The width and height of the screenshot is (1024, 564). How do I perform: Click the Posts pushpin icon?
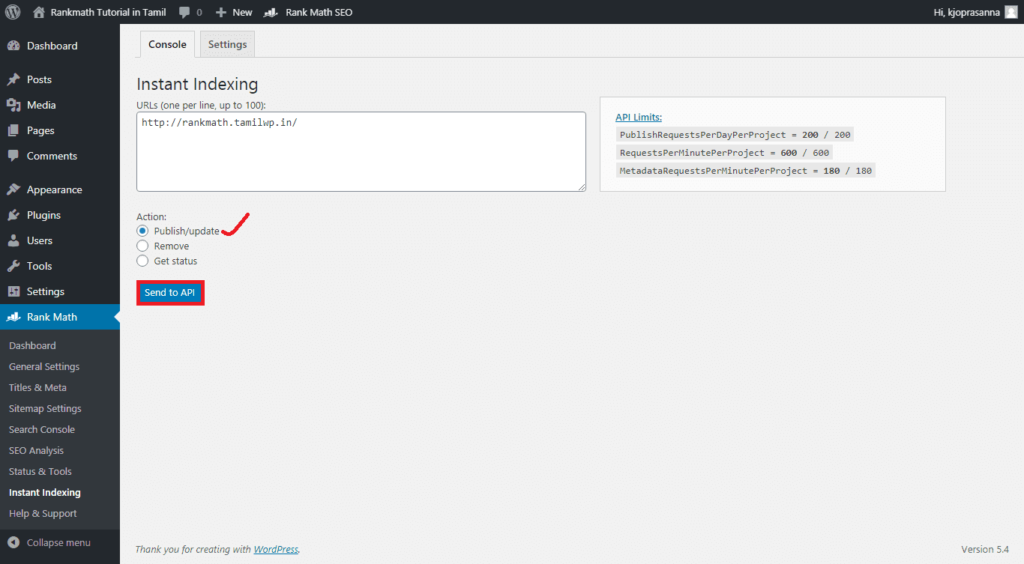point(13,79)
